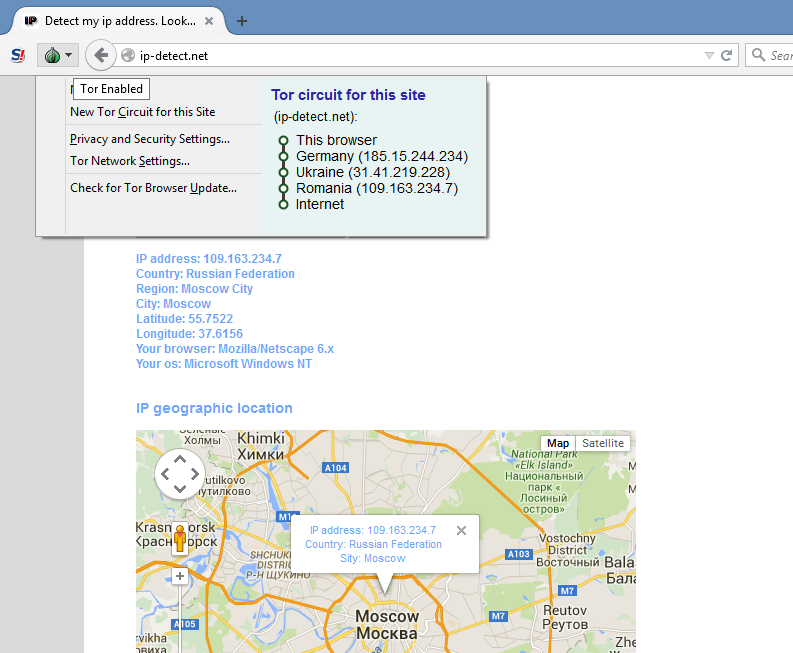This screenshot has height=653, width=793.
Task: Click the Romania relay entry
Action: [377, 188]
